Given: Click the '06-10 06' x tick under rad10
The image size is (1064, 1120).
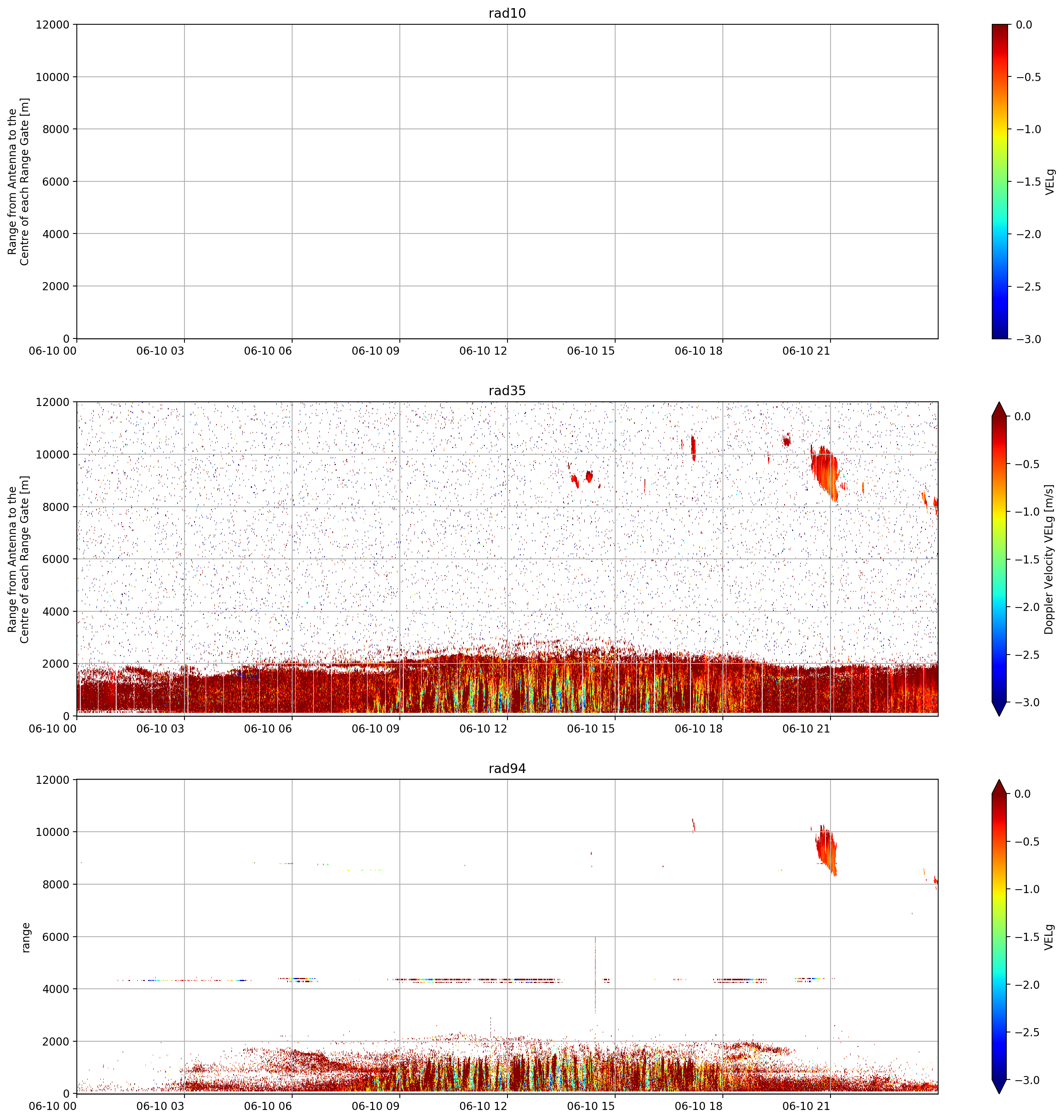Looking at the screenshot, I should 268,351.
